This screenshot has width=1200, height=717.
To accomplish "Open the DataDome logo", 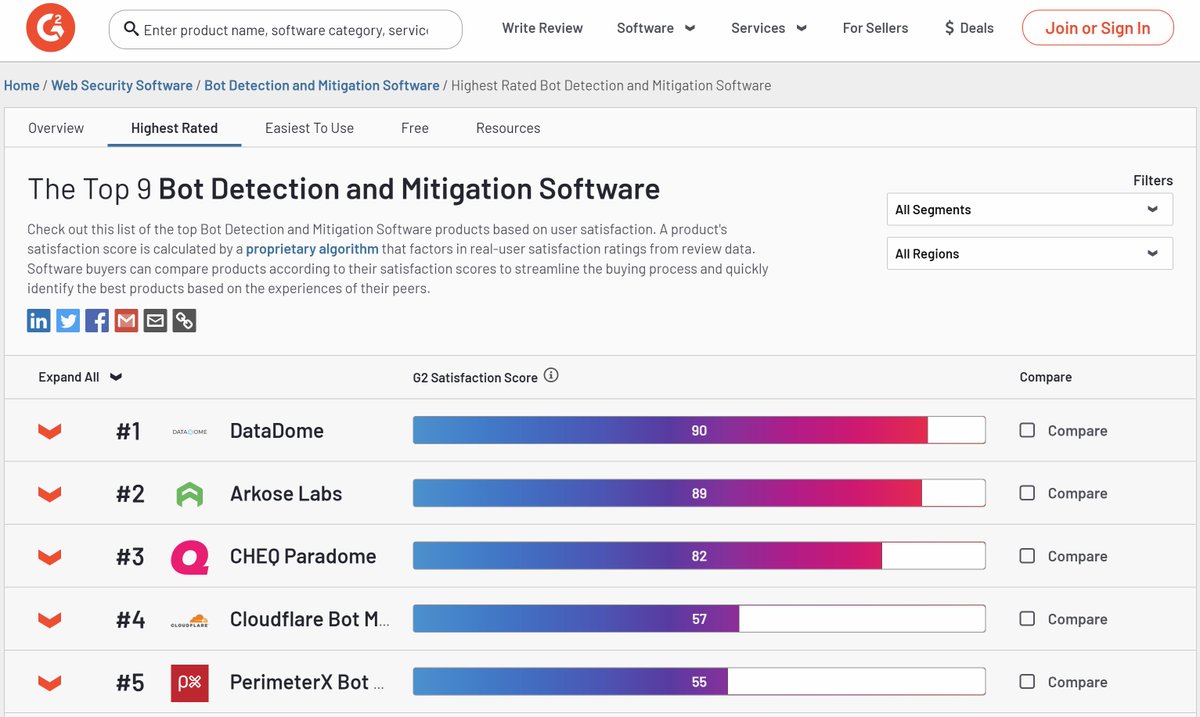I will coord(190,431).
